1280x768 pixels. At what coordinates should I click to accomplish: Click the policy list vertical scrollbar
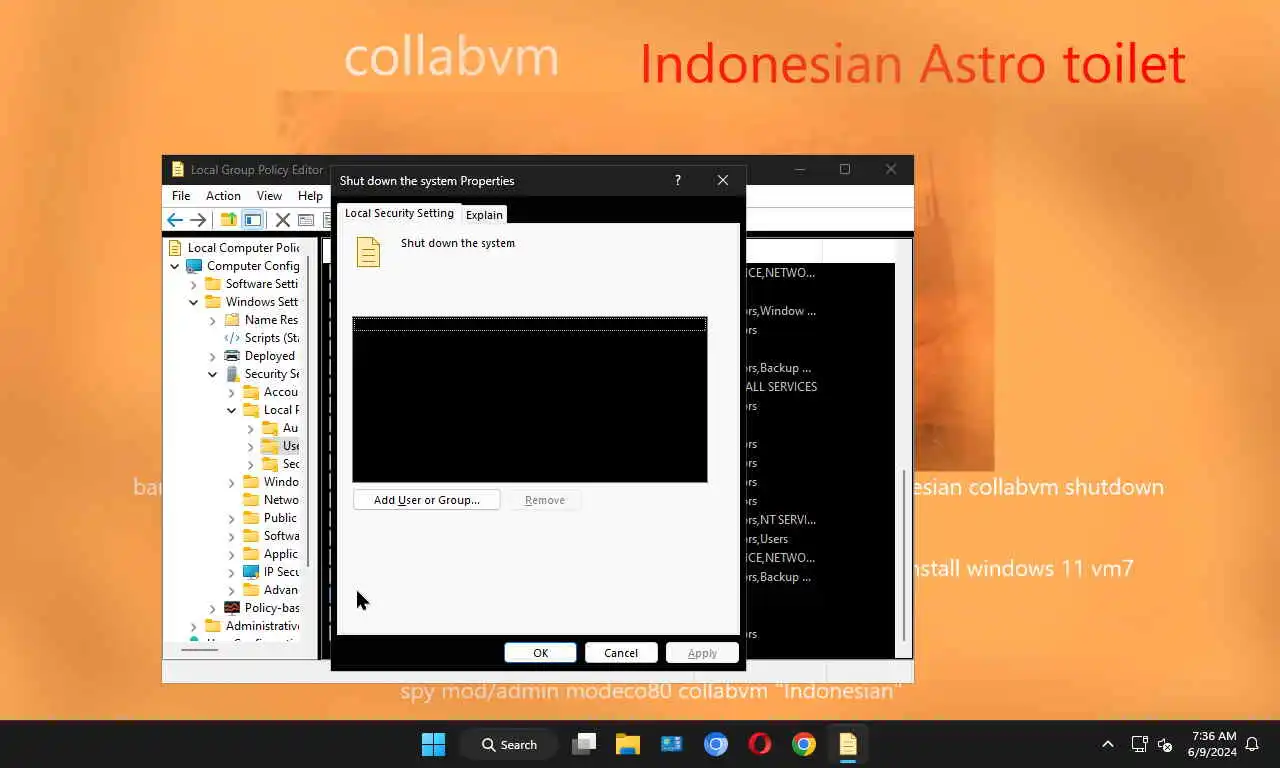tap(904, 555)
